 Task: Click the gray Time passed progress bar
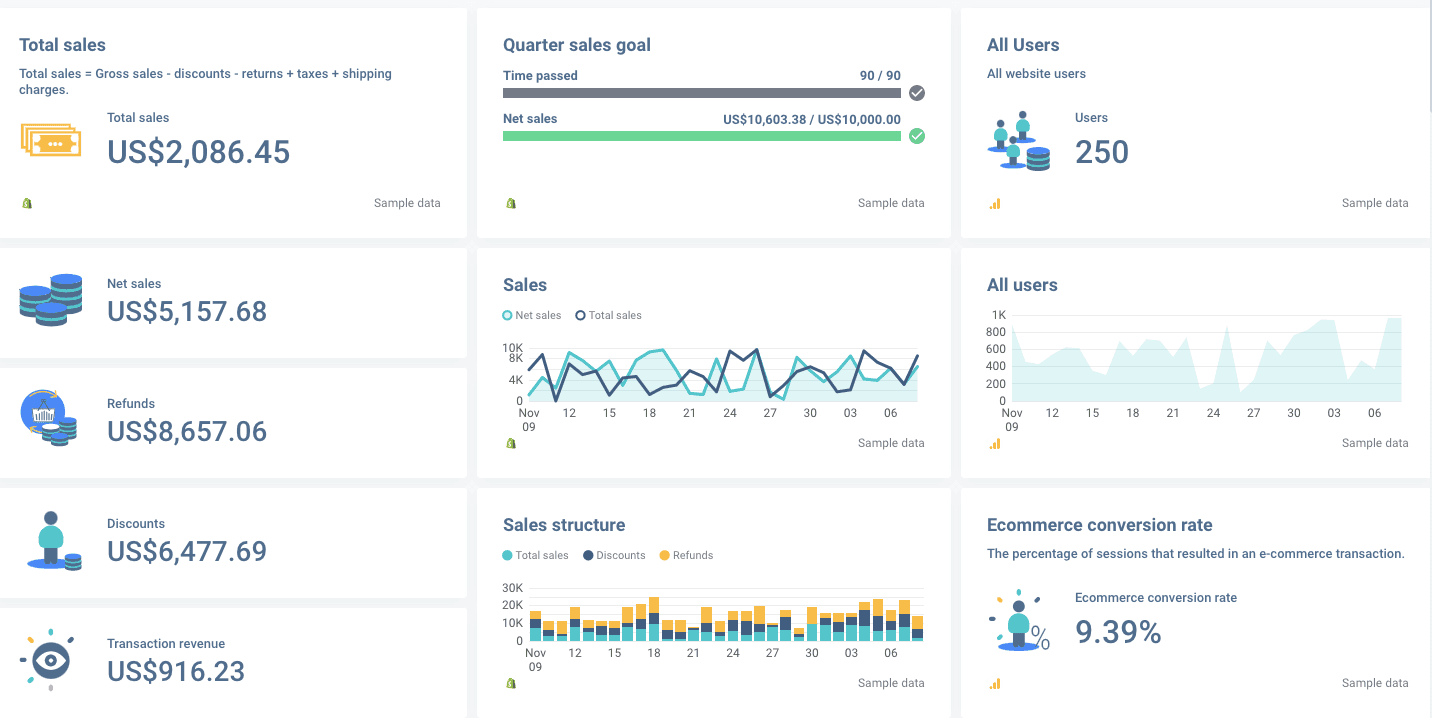[x=701, y=93]
